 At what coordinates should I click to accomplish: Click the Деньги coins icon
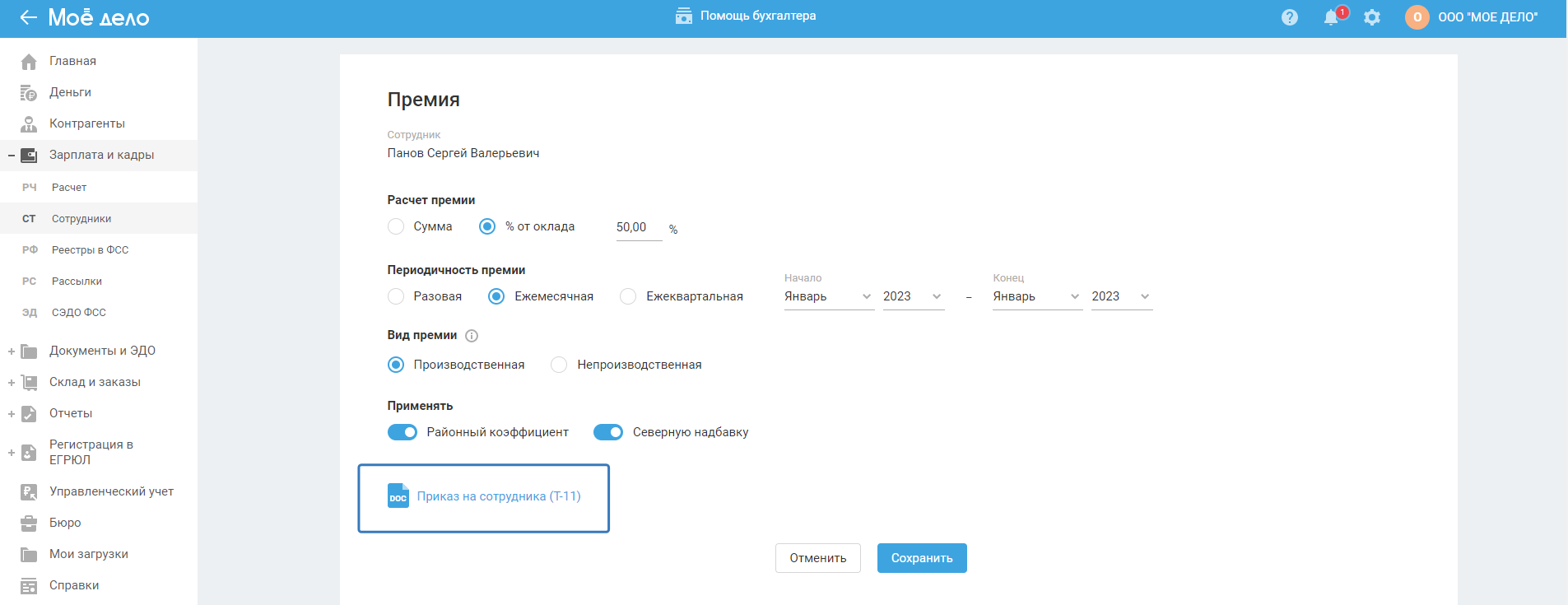tap(29, 93)
